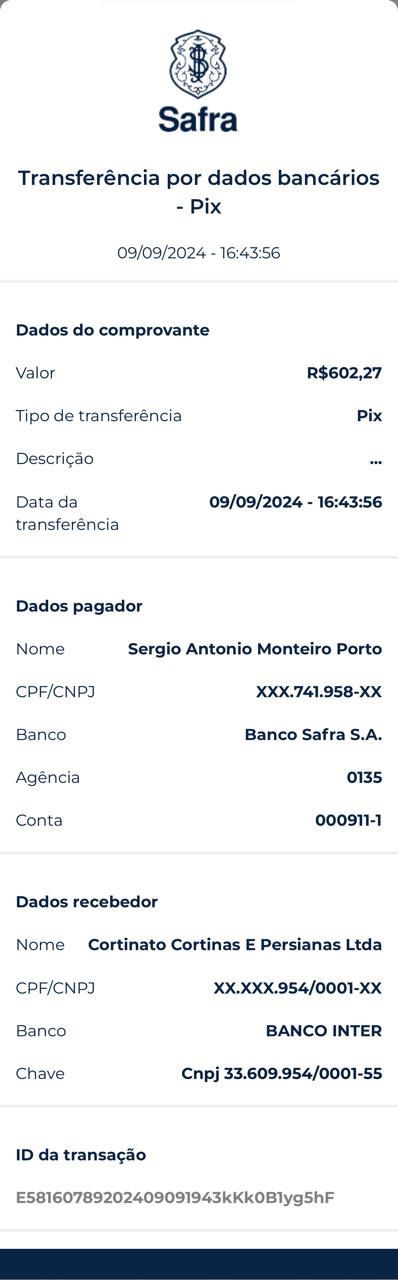Select the Conta number 000911-1

tap(348, 821)
